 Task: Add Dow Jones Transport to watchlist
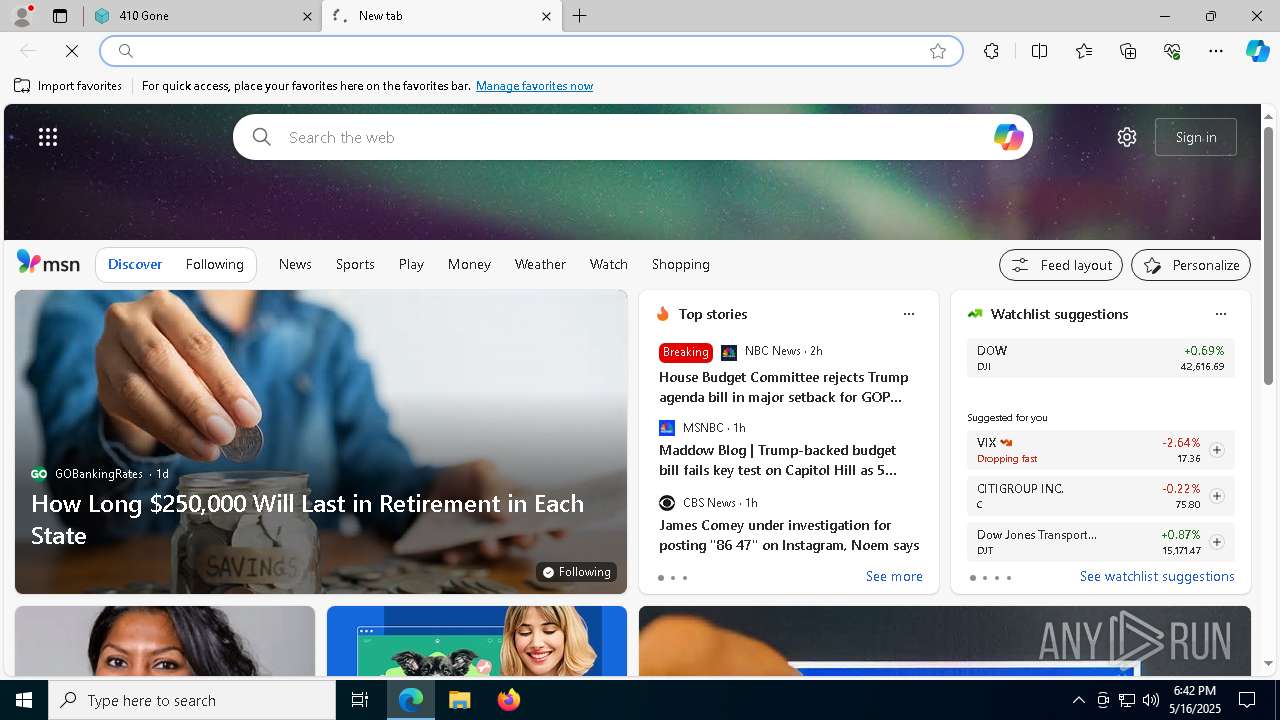tap(1216, 542)
